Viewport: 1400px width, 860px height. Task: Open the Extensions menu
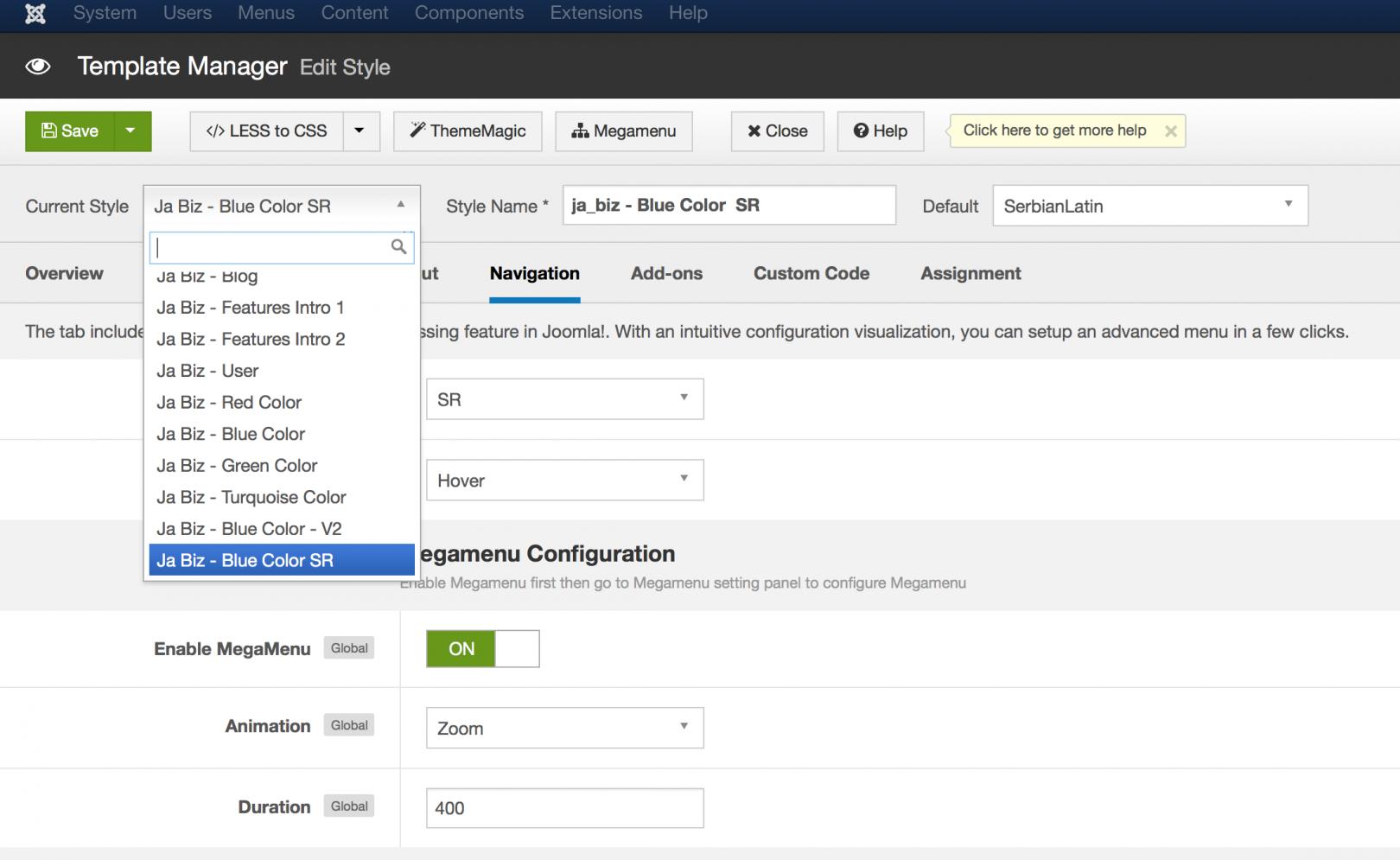(596, 13)
